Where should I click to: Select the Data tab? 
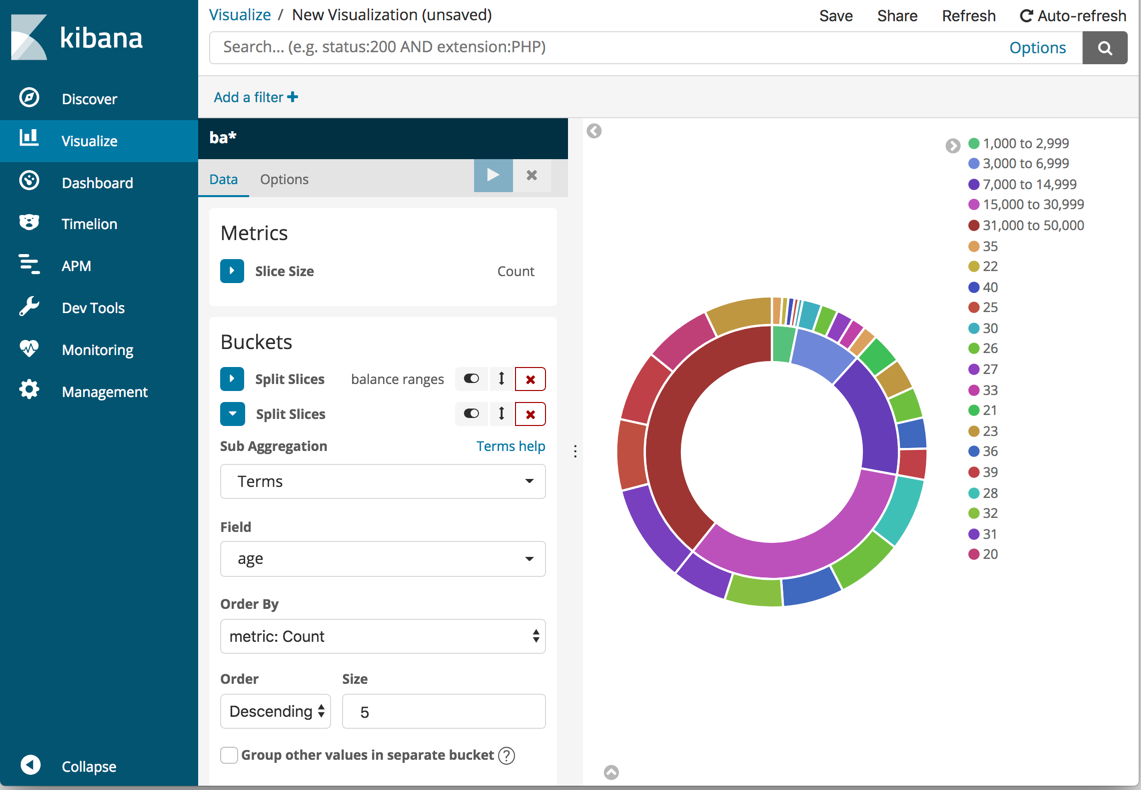point(223,179)
